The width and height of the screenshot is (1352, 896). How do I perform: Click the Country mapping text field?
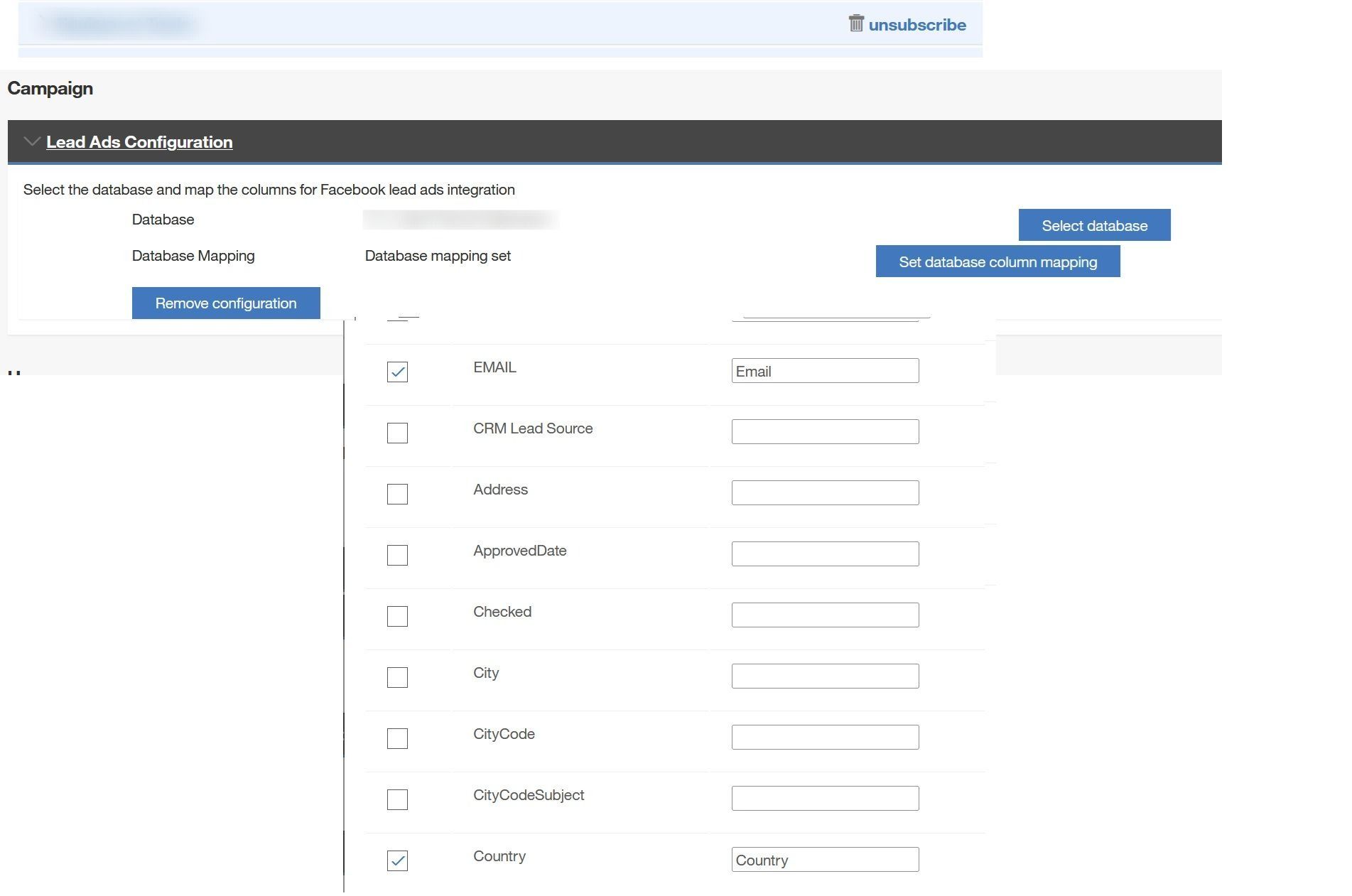click(x=824, y=860)
